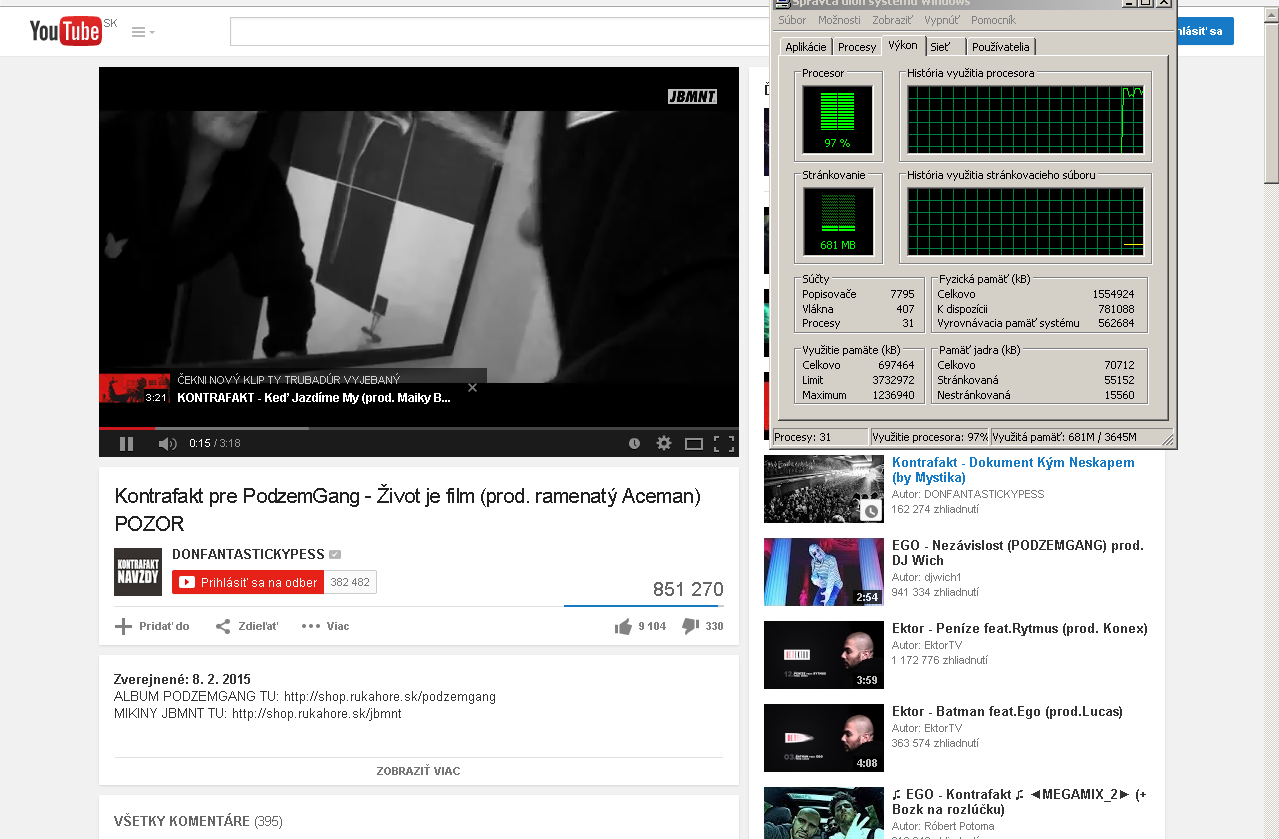
Task: Open the 'Vypnúť' menu in Task Manager
Action: click(x=942, y=20)
